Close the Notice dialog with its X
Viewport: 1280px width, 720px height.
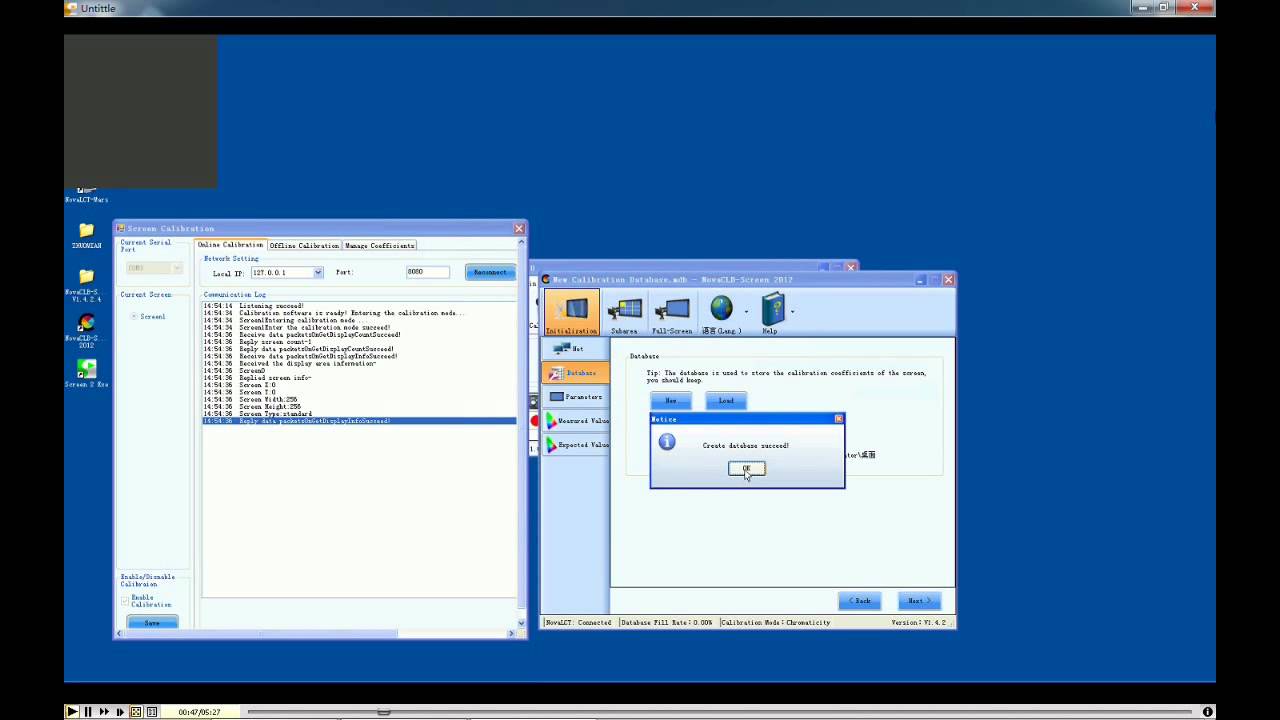click(838, 419)
